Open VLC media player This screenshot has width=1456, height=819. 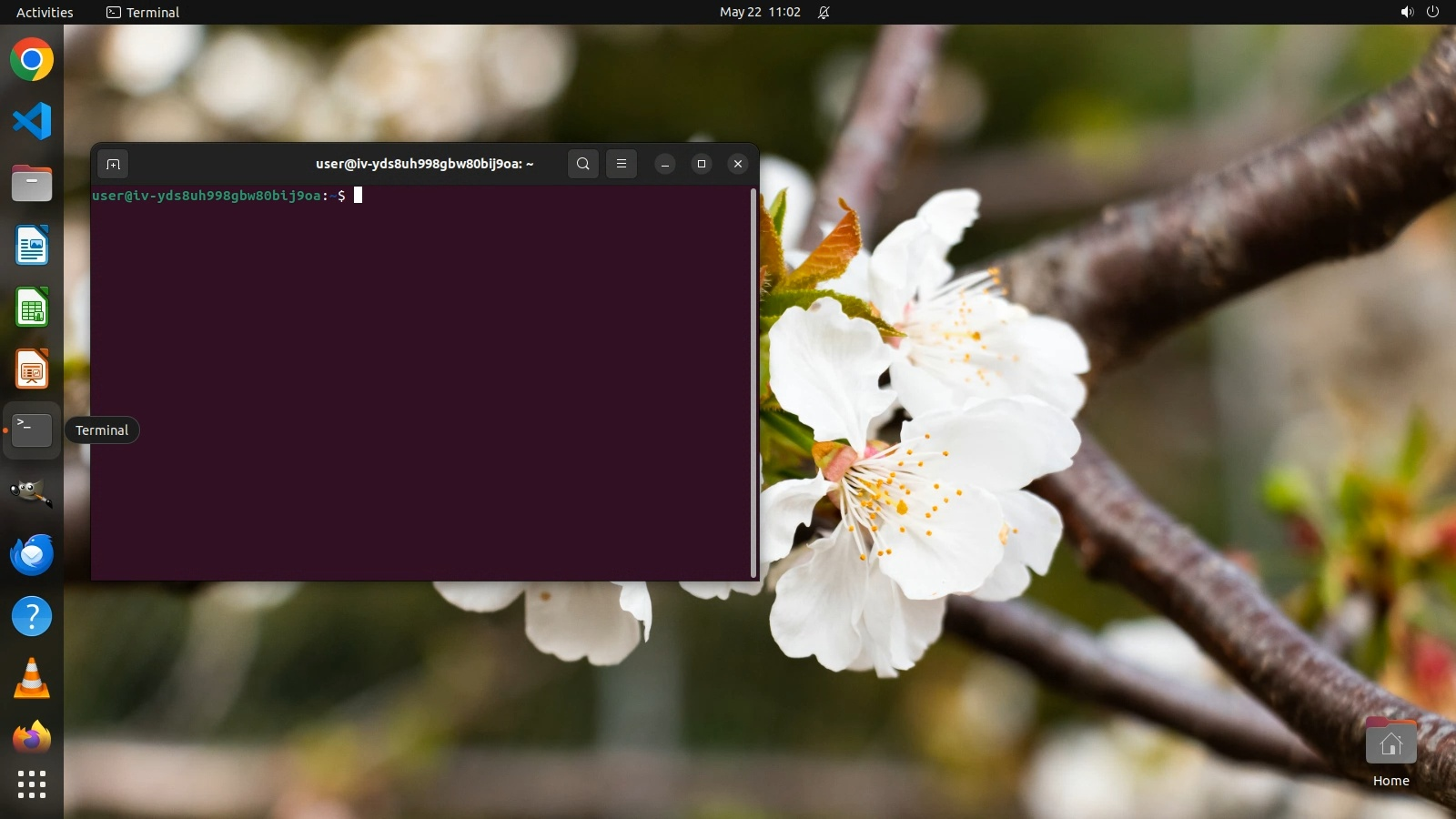(32, 679)
